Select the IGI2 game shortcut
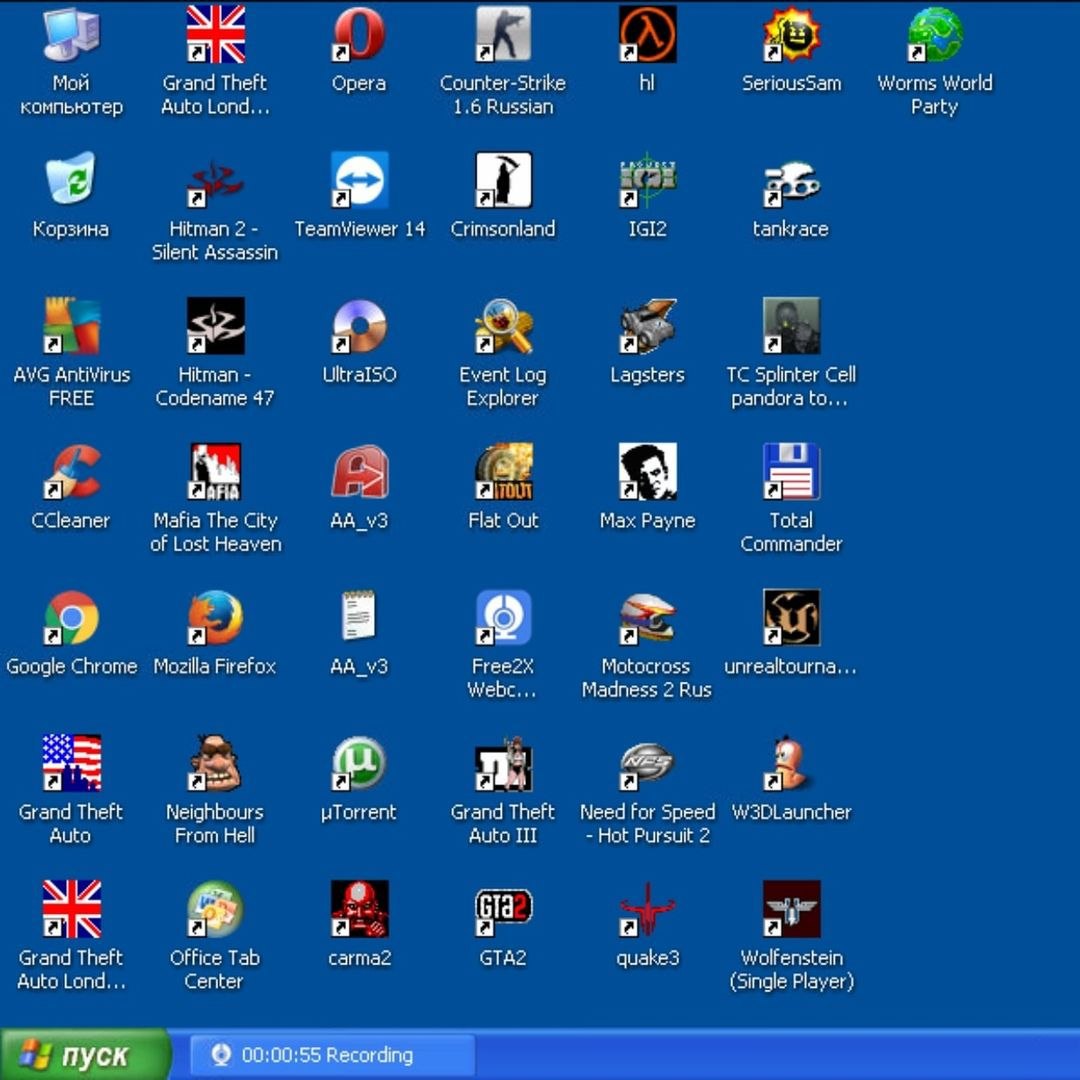This screenshot has height=1080, width=1080. pos(647,180)
